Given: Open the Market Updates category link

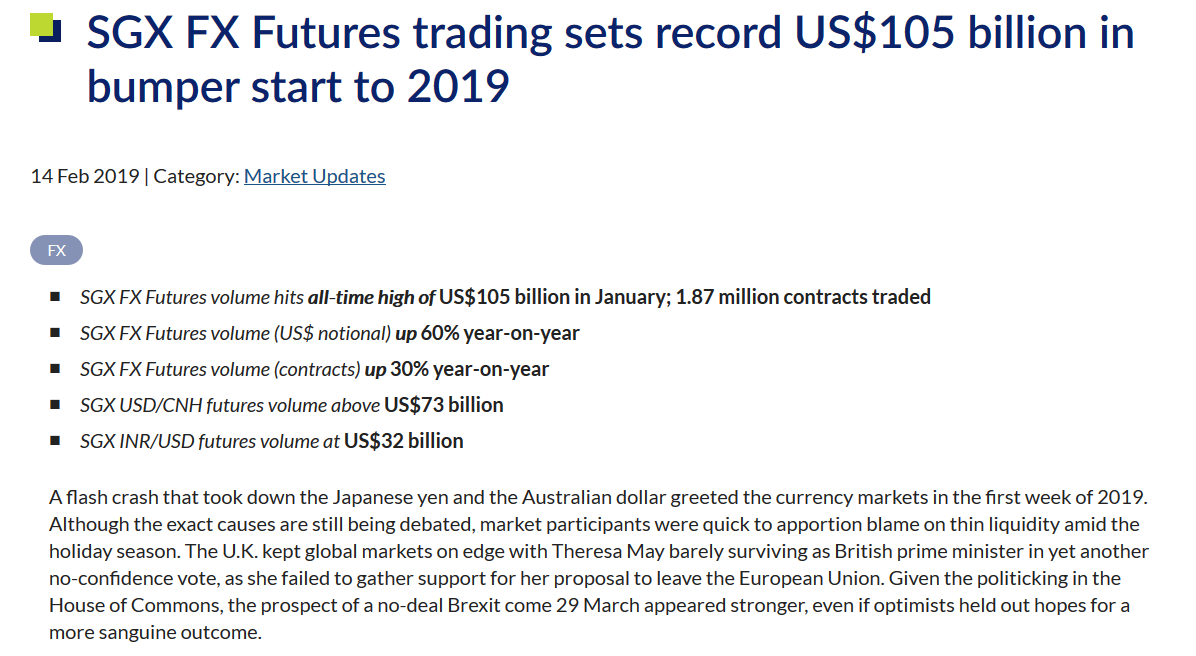Looking at the screenshot, I should click(314, 176).
